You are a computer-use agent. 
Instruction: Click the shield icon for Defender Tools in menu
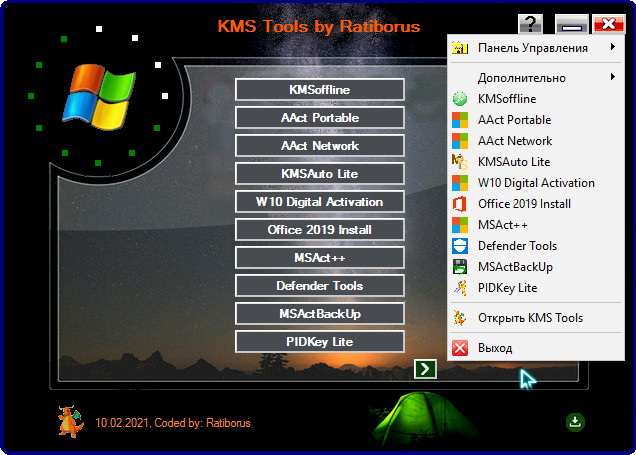click(x=460, y=246)
